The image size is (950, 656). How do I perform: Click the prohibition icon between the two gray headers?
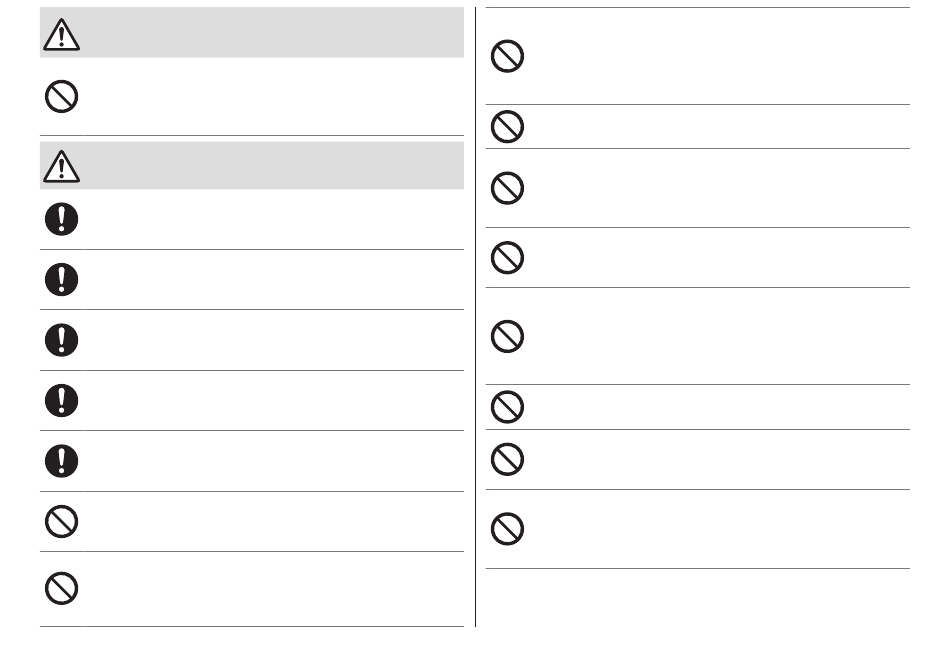coord(61,96)
